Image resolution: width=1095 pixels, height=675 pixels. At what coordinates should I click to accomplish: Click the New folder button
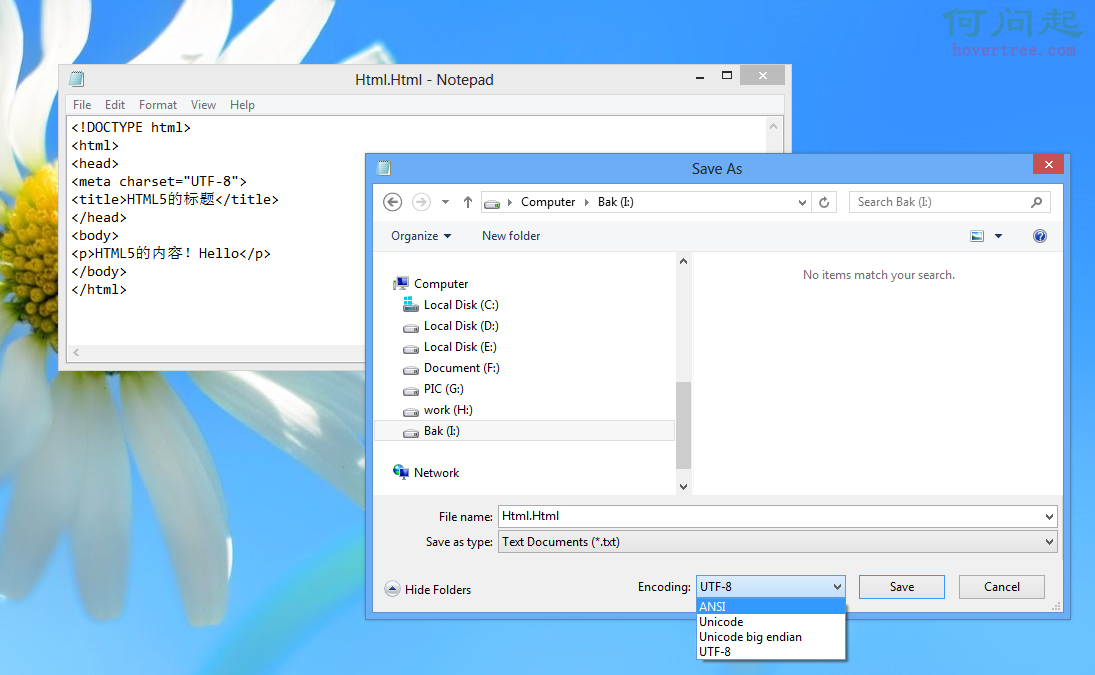(511, 236)
